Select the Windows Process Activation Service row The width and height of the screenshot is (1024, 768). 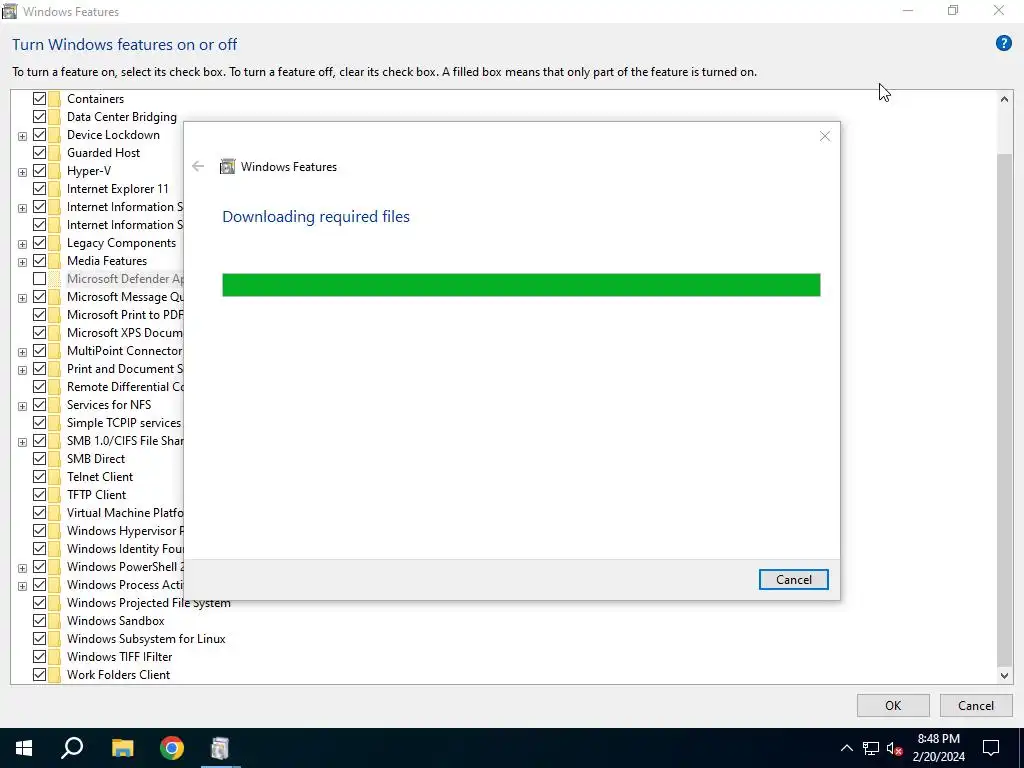pos(125,585)
